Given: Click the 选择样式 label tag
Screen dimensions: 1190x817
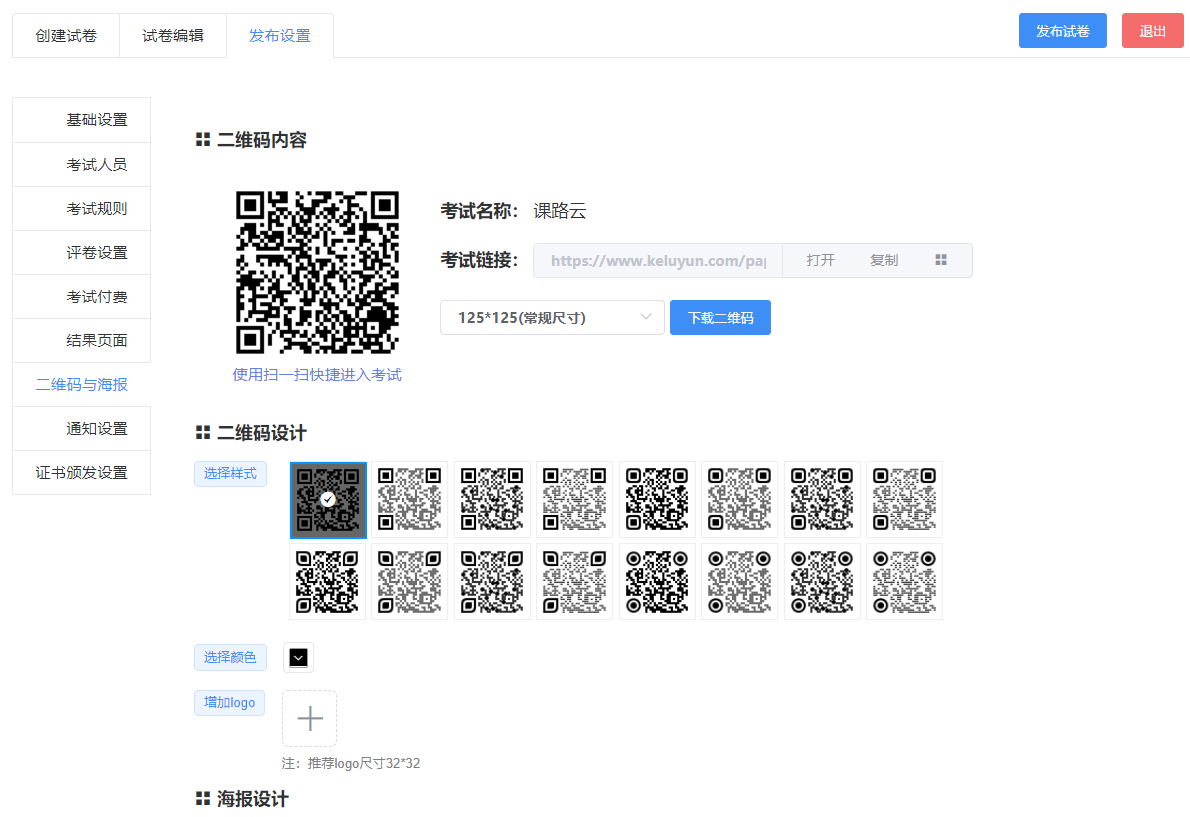Looking at the screenshot, I should pos(231,473).
